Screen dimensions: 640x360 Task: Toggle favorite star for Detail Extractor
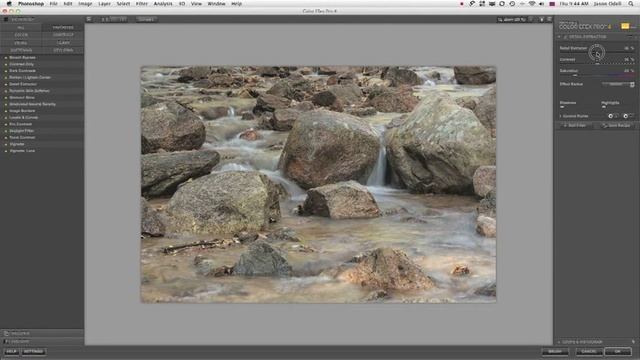click(6, 84)
